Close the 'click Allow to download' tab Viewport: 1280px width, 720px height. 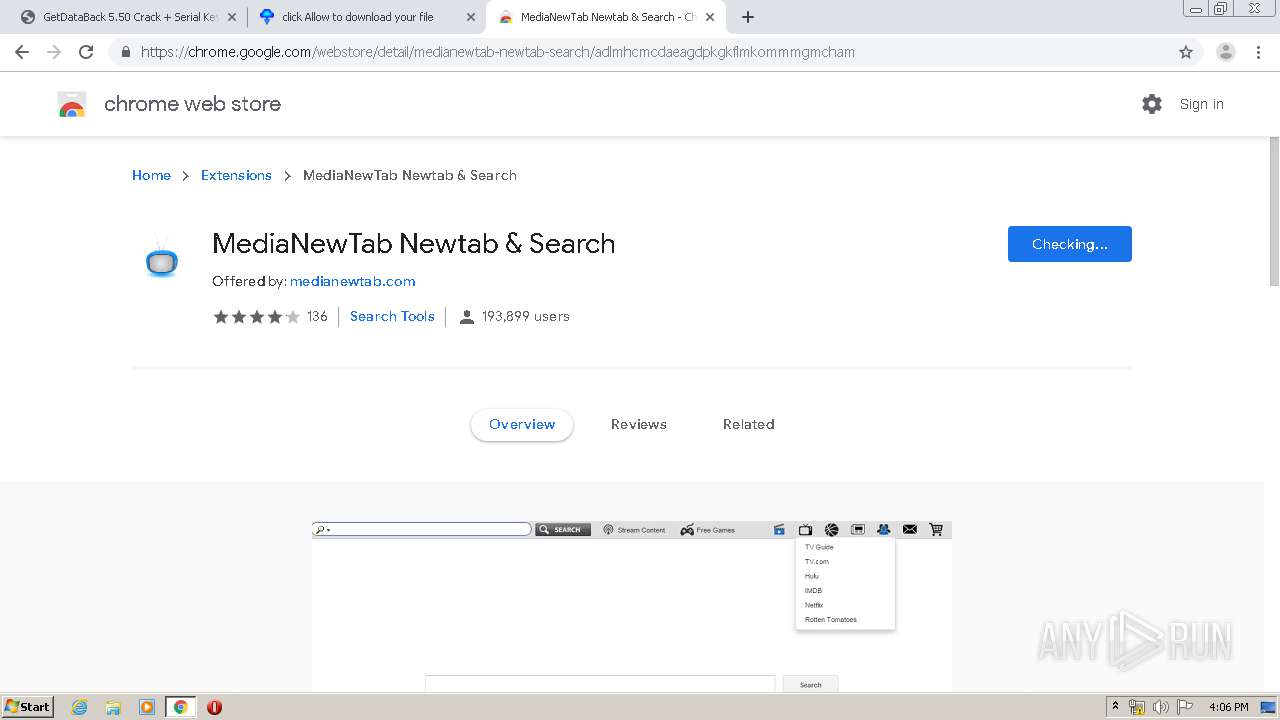click(x=471, y=17)
